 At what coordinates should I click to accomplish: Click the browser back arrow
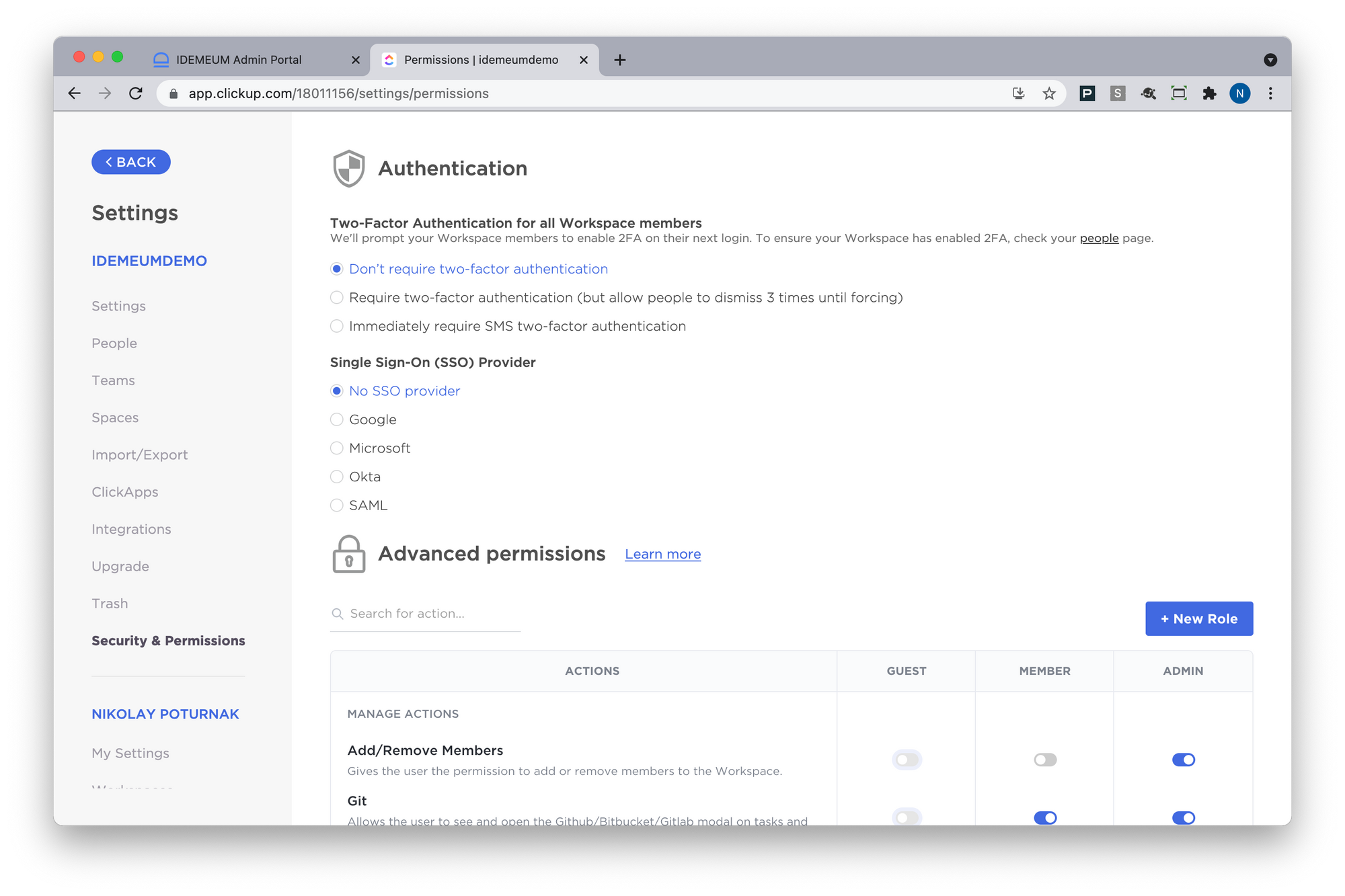75,93
